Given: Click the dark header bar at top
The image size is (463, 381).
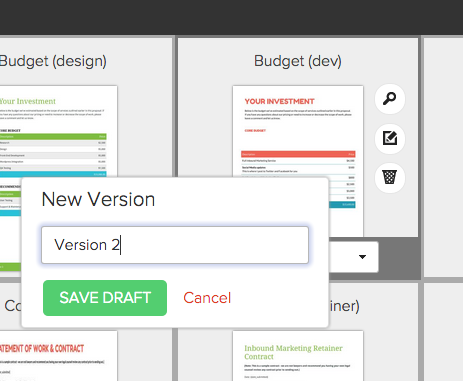Looking at the screenshot, I should (x=231, y=17).
